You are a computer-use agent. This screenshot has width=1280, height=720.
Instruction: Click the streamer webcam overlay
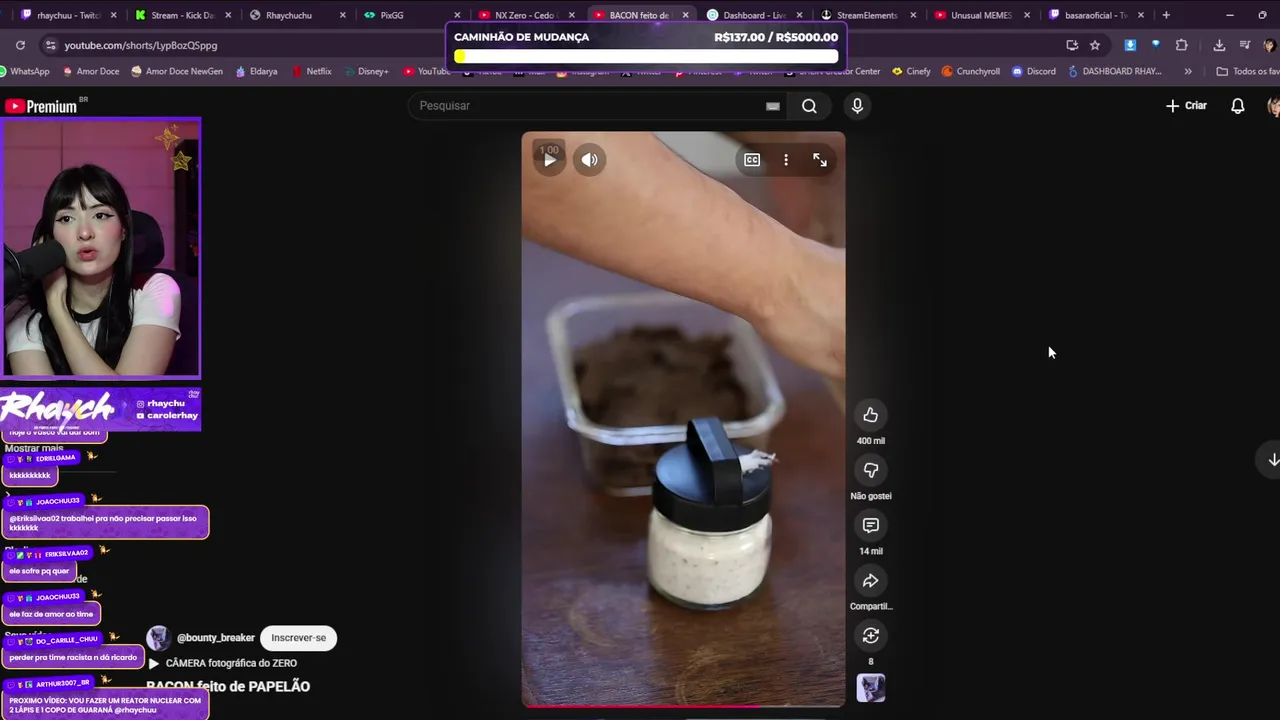(101, 248)
